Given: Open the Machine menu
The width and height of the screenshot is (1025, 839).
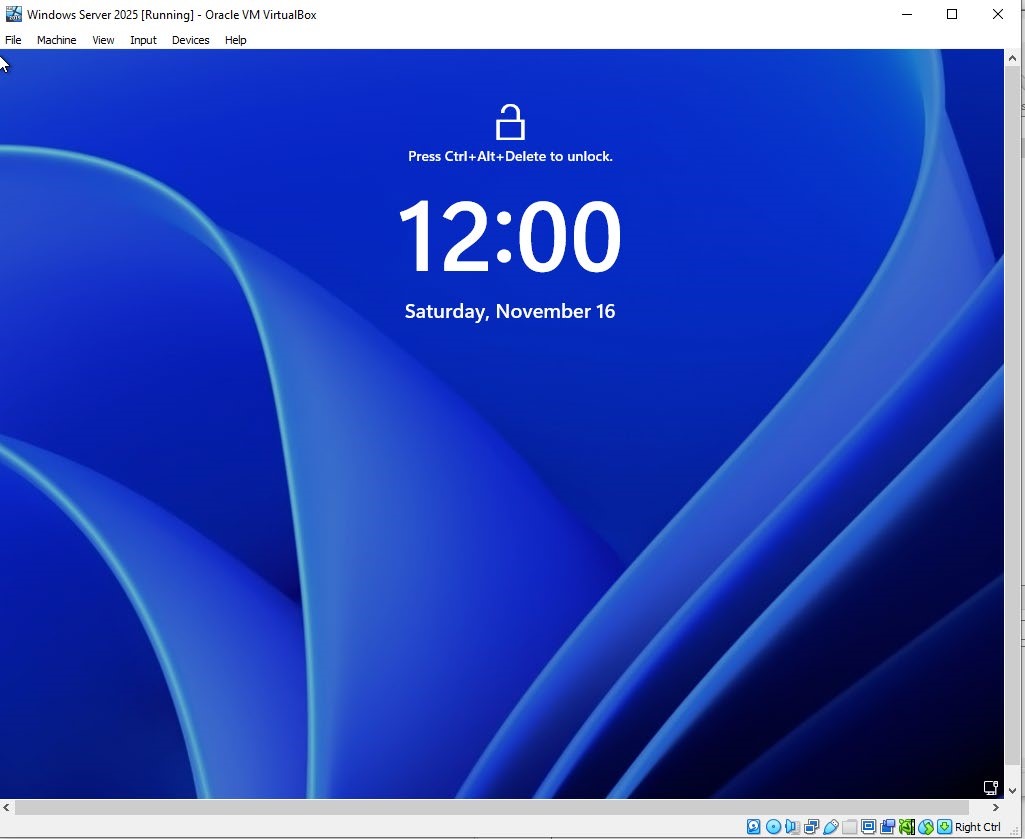Looking at the screenshot, I should [x=56, y=40].
